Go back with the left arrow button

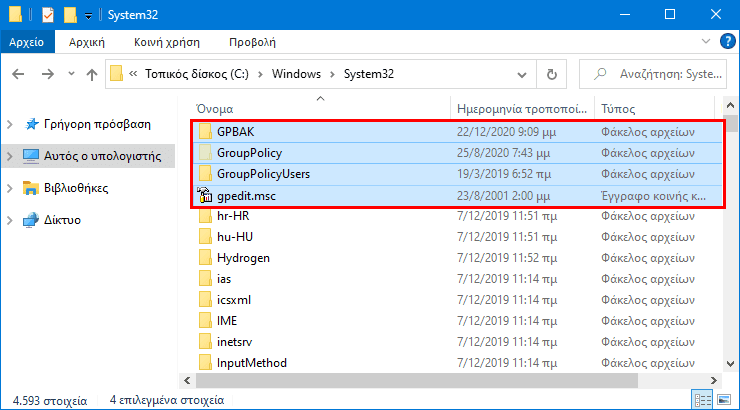(x=18, y=74)
